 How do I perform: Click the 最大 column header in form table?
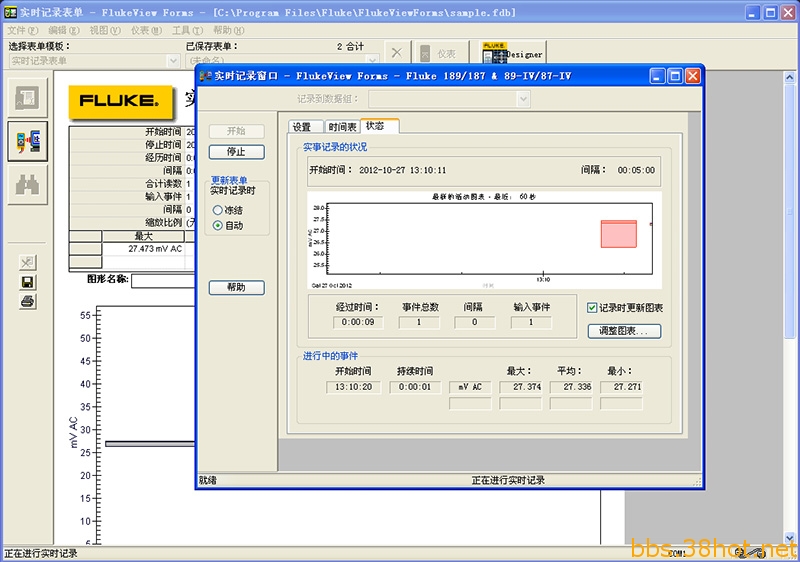(143, 236)
